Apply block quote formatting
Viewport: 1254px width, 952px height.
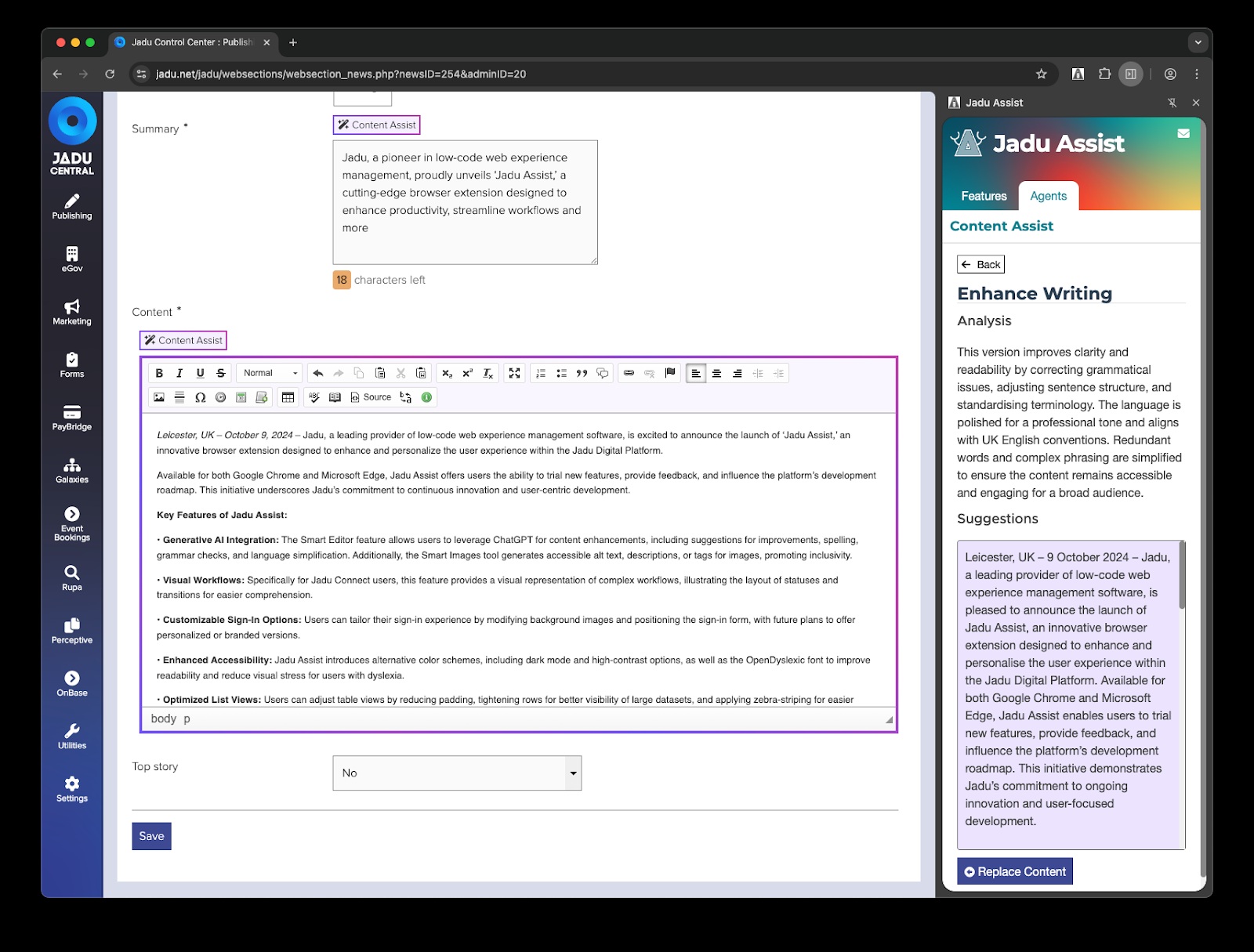[582, 373]
